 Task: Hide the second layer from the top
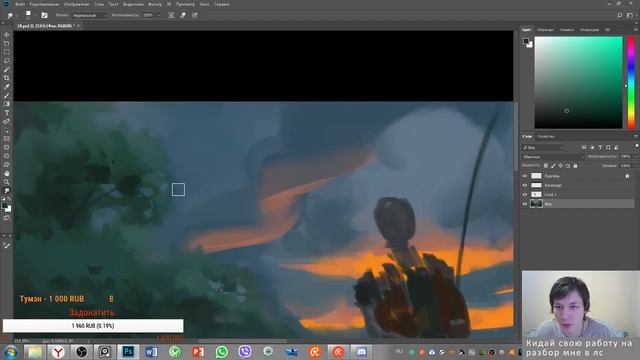(525, 185)
